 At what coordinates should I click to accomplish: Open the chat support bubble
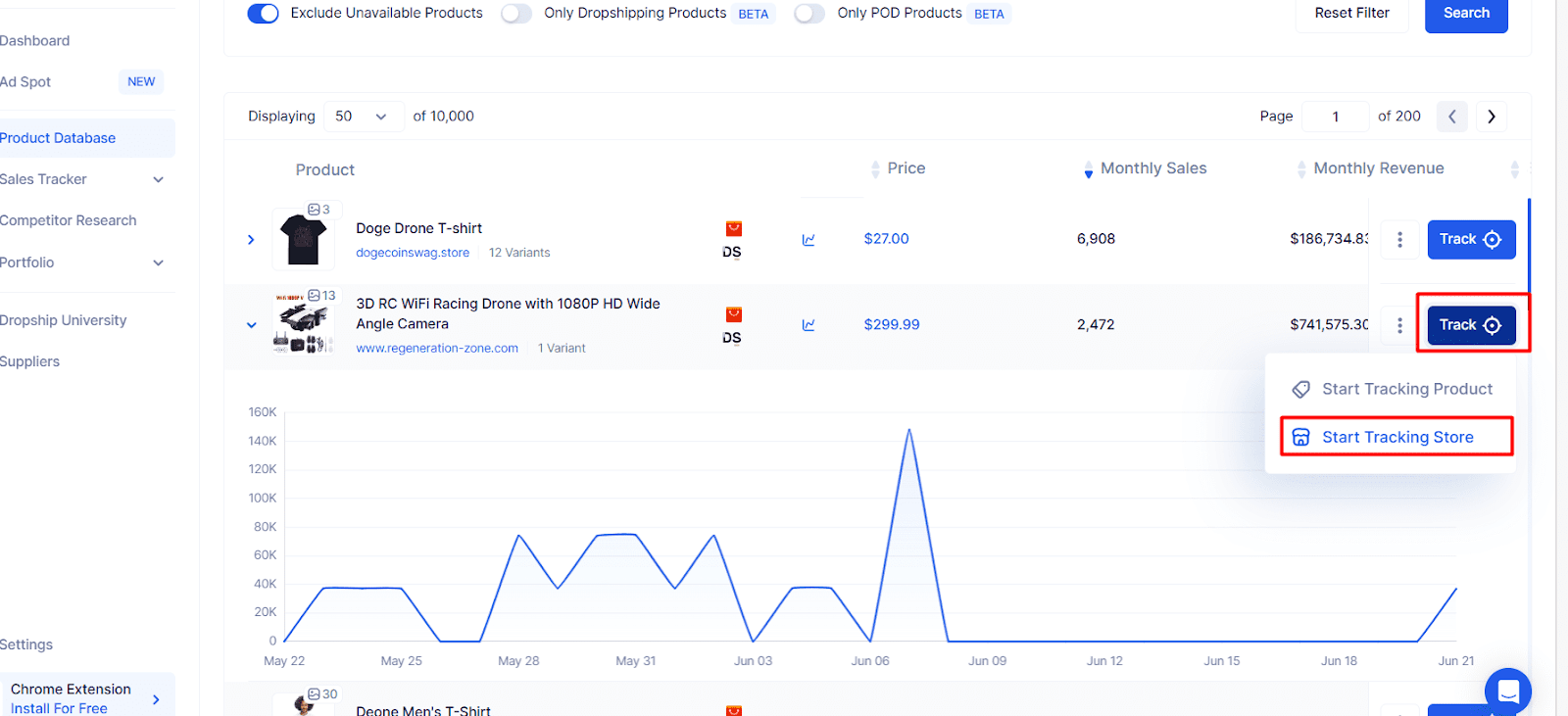point(1508,692)
